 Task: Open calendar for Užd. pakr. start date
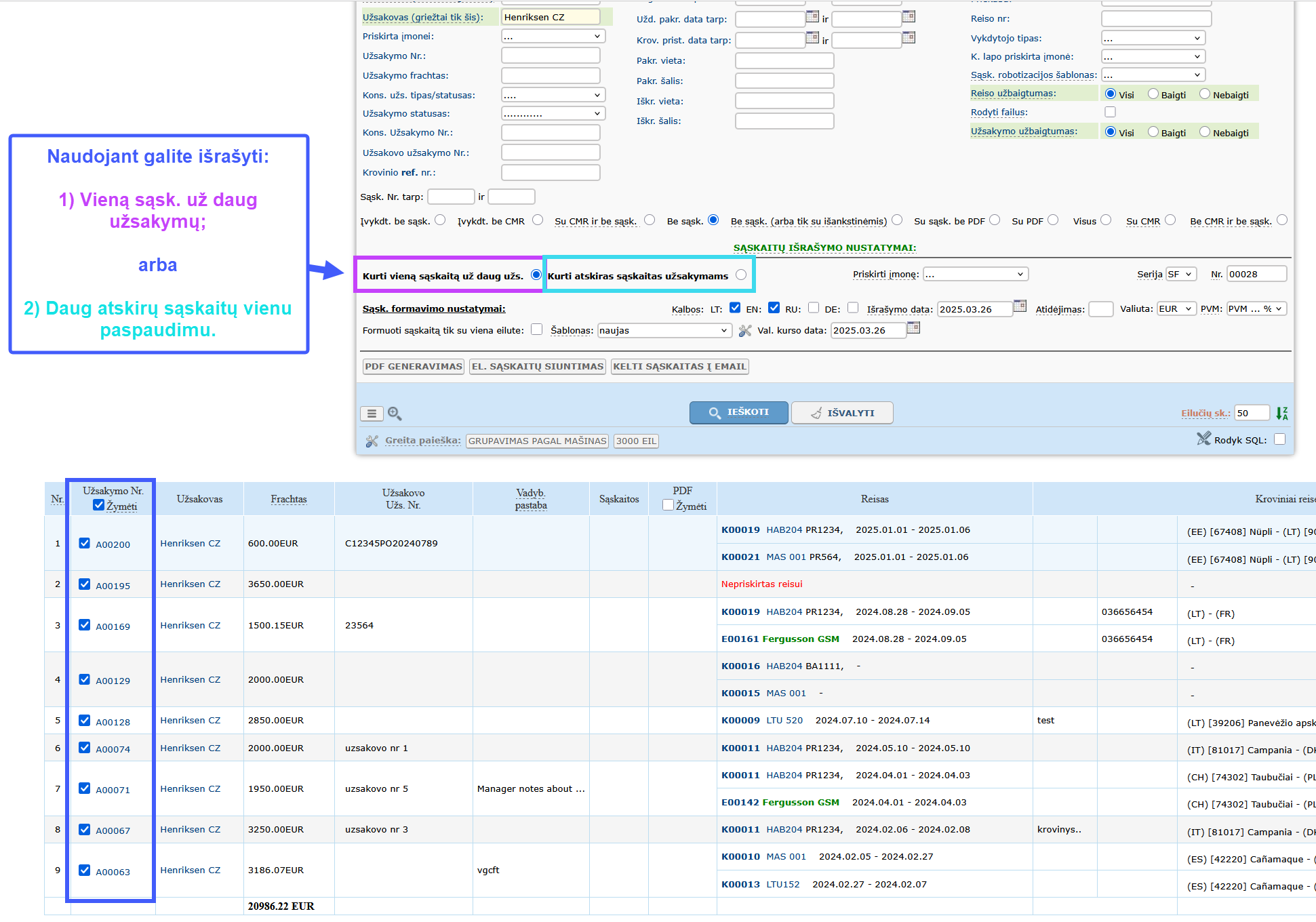(812, 17)
